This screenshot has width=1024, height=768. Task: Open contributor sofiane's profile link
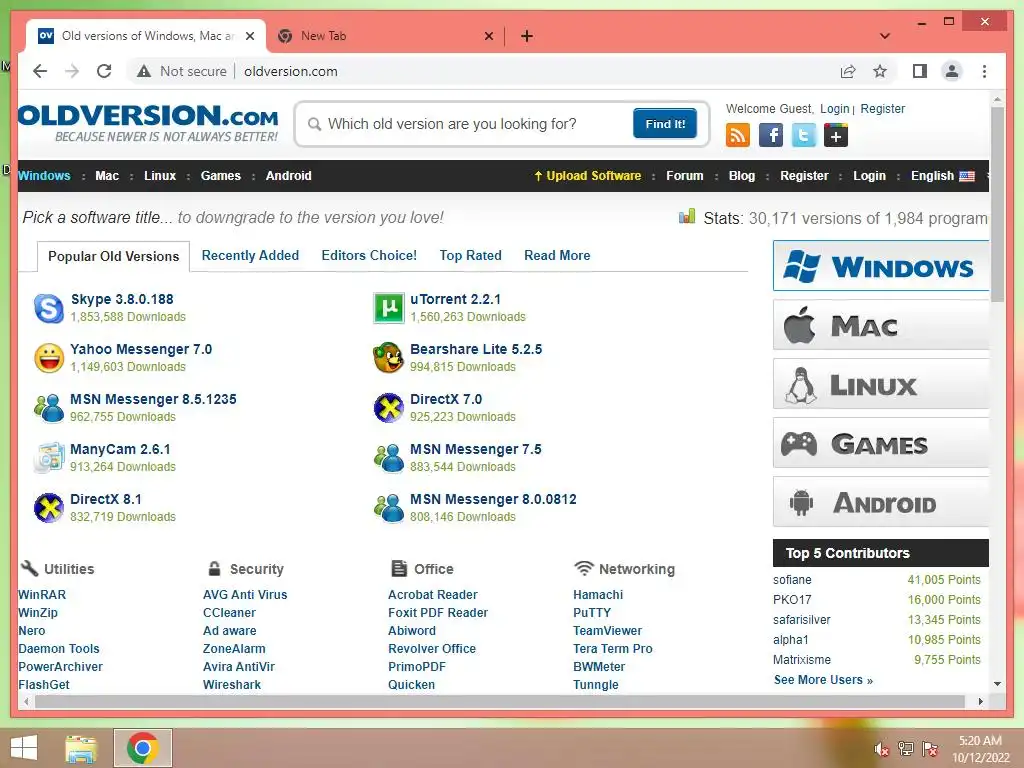pos(792,580)
